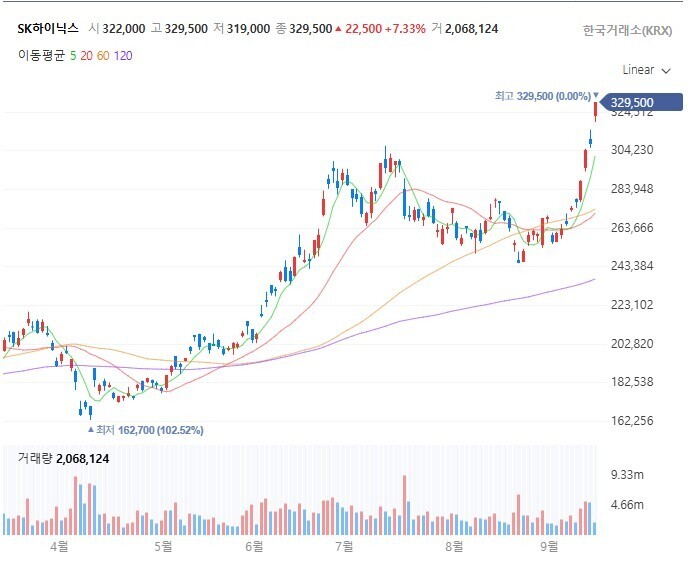The height and width of the screenshot is (581, 689).
Task: Click the latest red candlestick at top
Action: [x=595, y=110]
